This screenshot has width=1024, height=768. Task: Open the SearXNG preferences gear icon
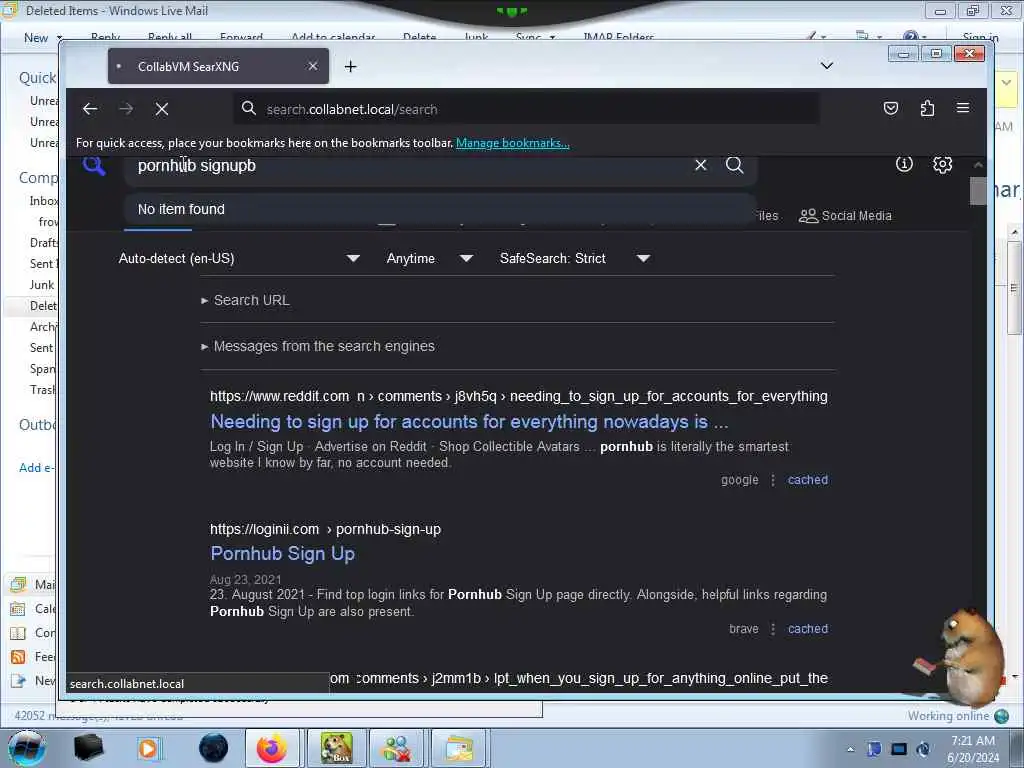[942, 165]
